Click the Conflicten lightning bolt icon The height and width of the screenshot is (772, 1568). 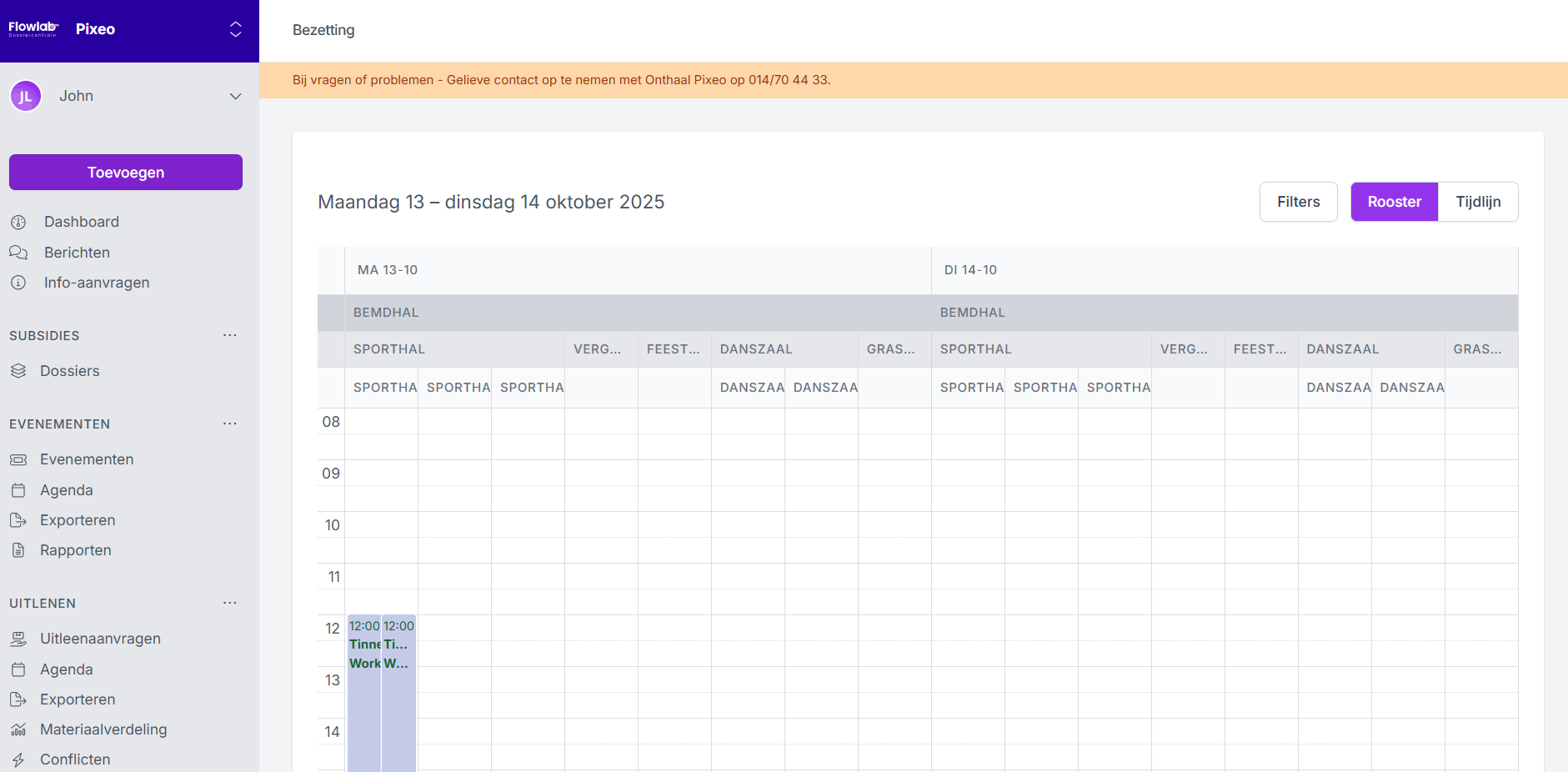click(x=18, y=759)
